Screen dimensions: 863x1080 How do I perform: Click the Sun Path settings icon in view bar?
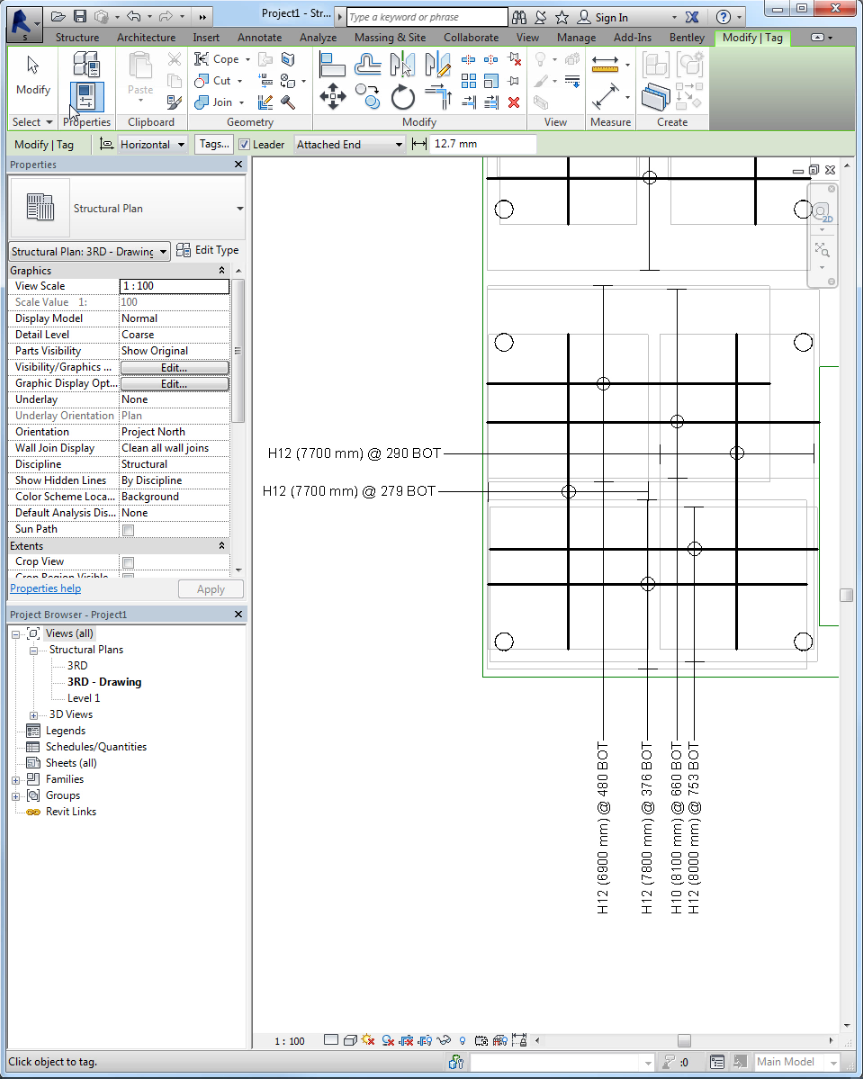(x=368, y=1040)
